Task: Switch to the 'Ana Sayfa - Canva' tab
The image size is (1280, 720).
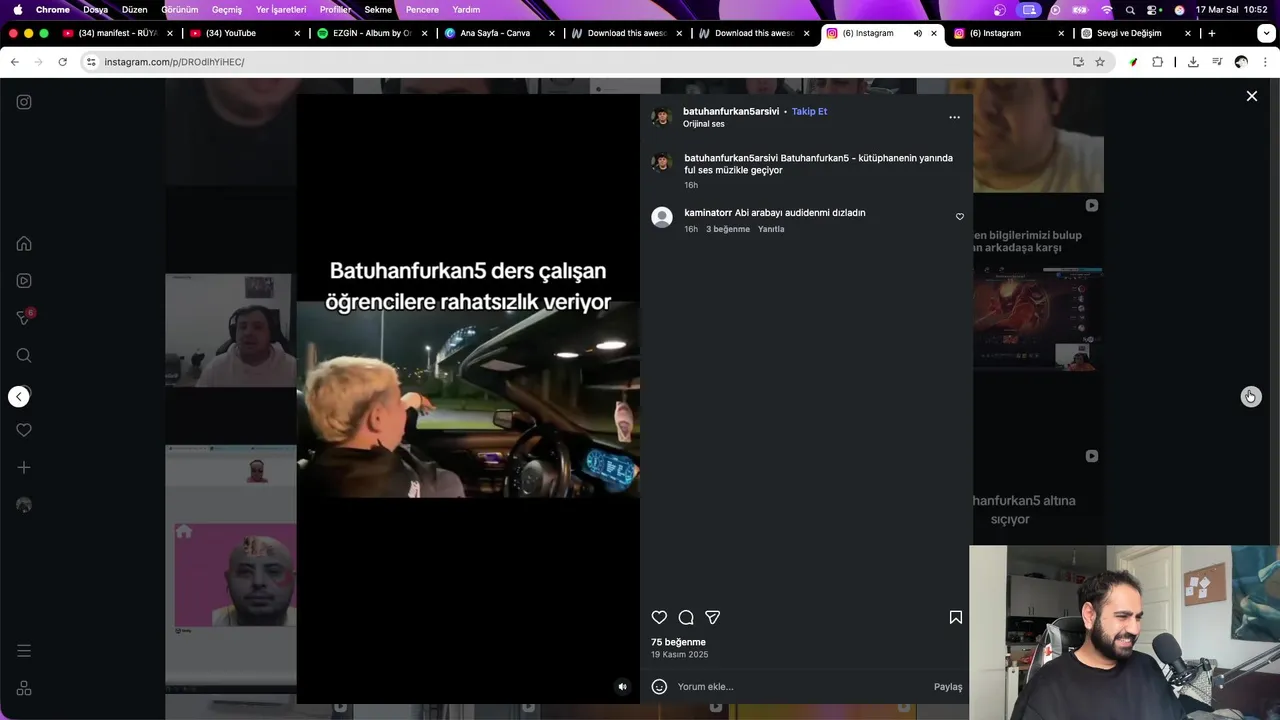Action: (499, 33)
